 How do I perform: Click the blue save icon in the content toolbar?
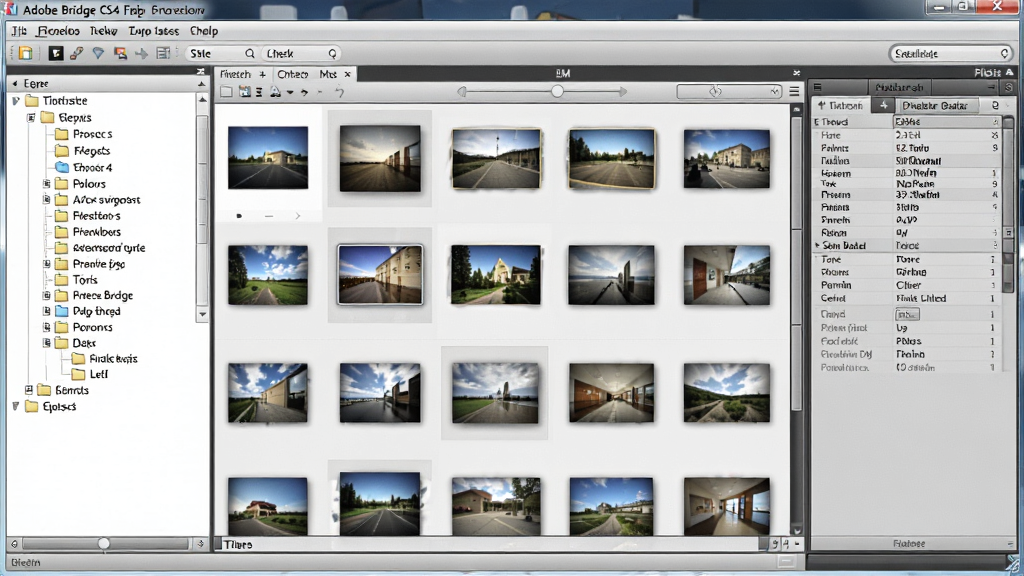point(244,92)
